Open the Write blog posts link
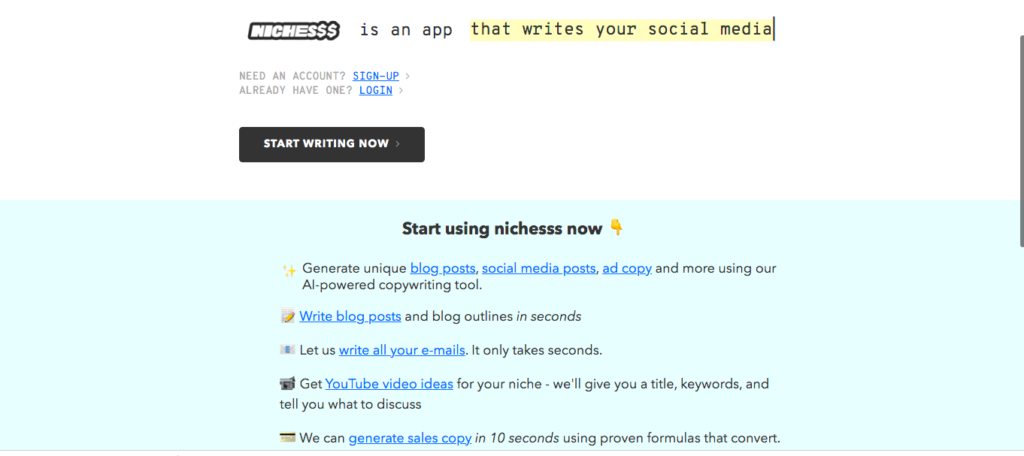 click(350, 317)
